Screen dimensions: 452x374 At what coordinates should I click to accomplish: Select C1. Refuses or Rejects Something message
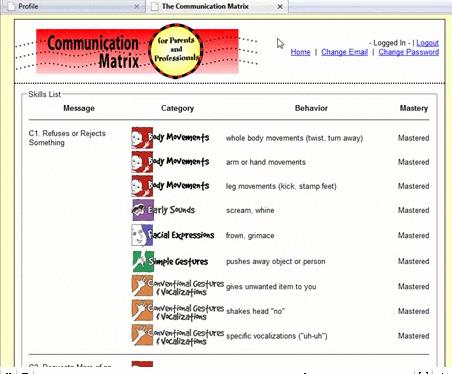click(x=67, y=138)
